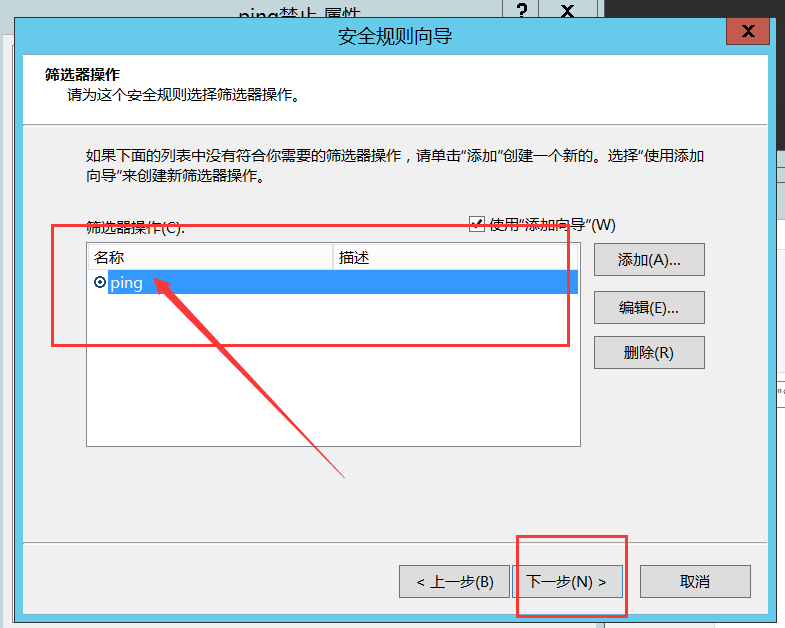Image resolution: width=785 pixels, height=628 pixels.
Task: Click help button in ping禁止 属性 window
Action: 522,9
